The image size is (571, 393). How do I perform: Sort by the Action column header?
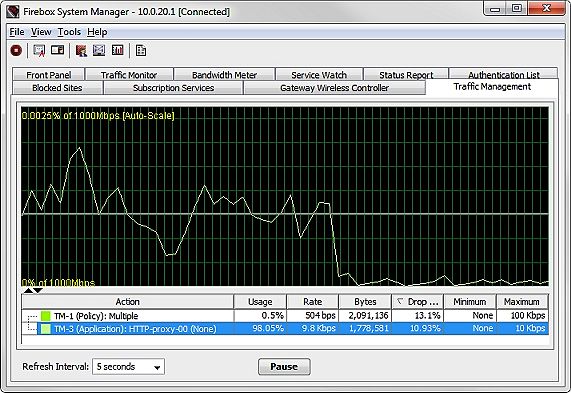[127, 302]
